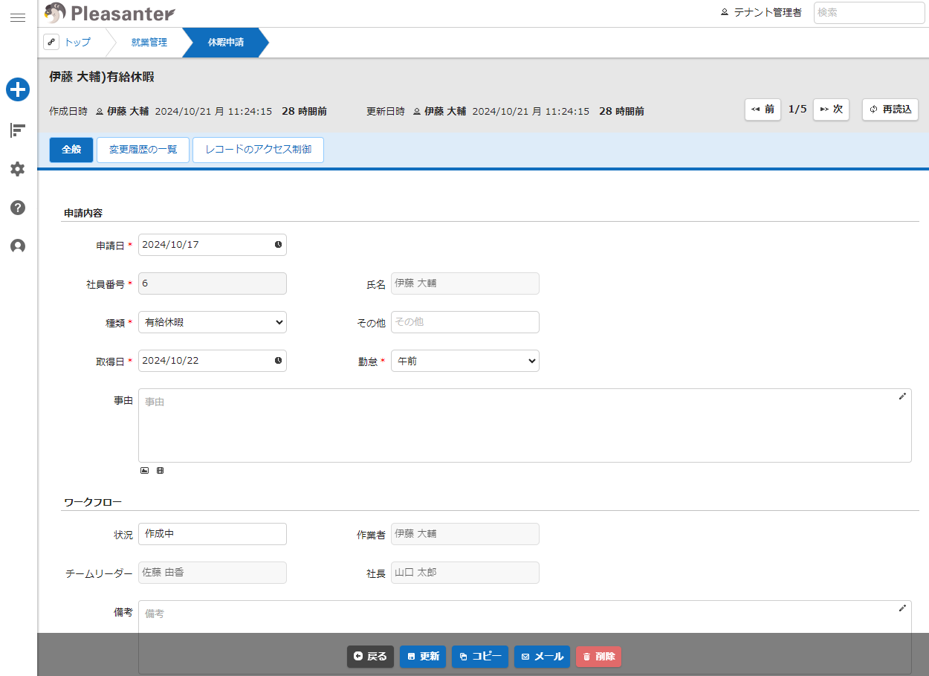Screen dimensions: 929x676
Task: Open the help question mark icon
Action: tap(17, 208)
